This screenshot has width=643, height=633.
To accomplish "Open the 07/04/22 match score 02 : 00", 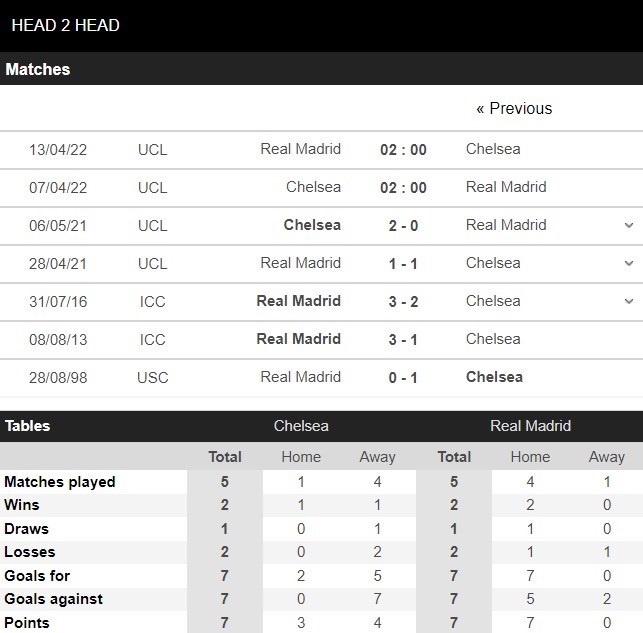I will [403, 188].
